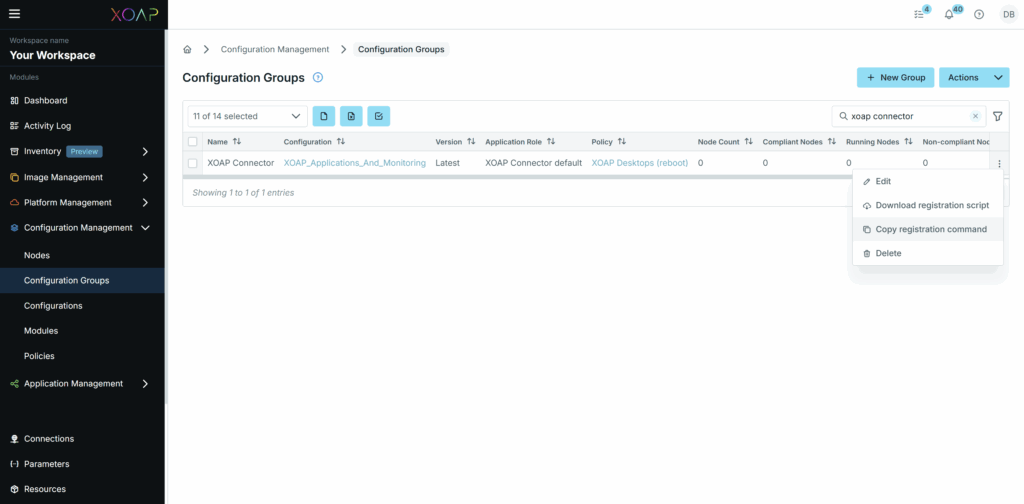Click the first blue export file button
Image resolution: width=1024 pixels, height=504 pixels.
pos(324,116)
